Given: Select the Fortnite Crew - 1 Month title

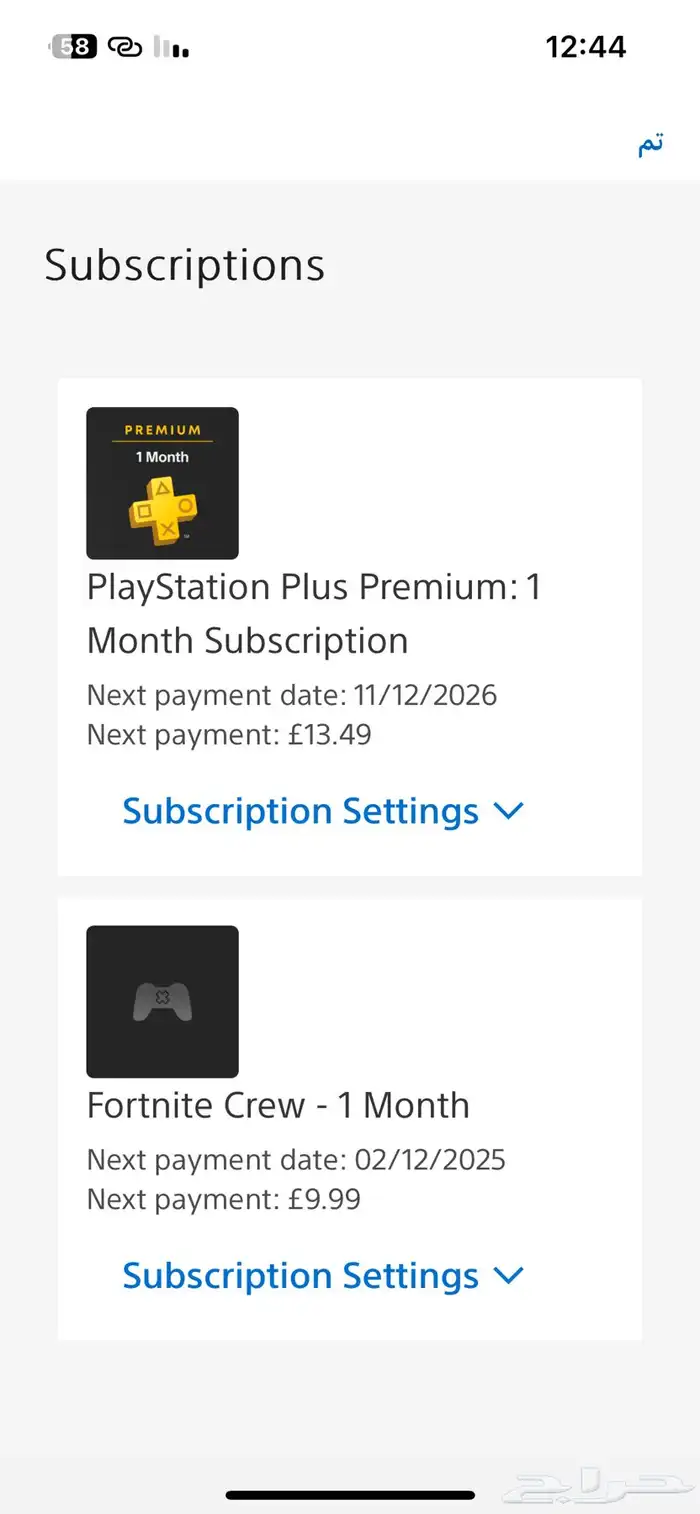Looking at the screenshot, I should click(x=278, y=1105).
